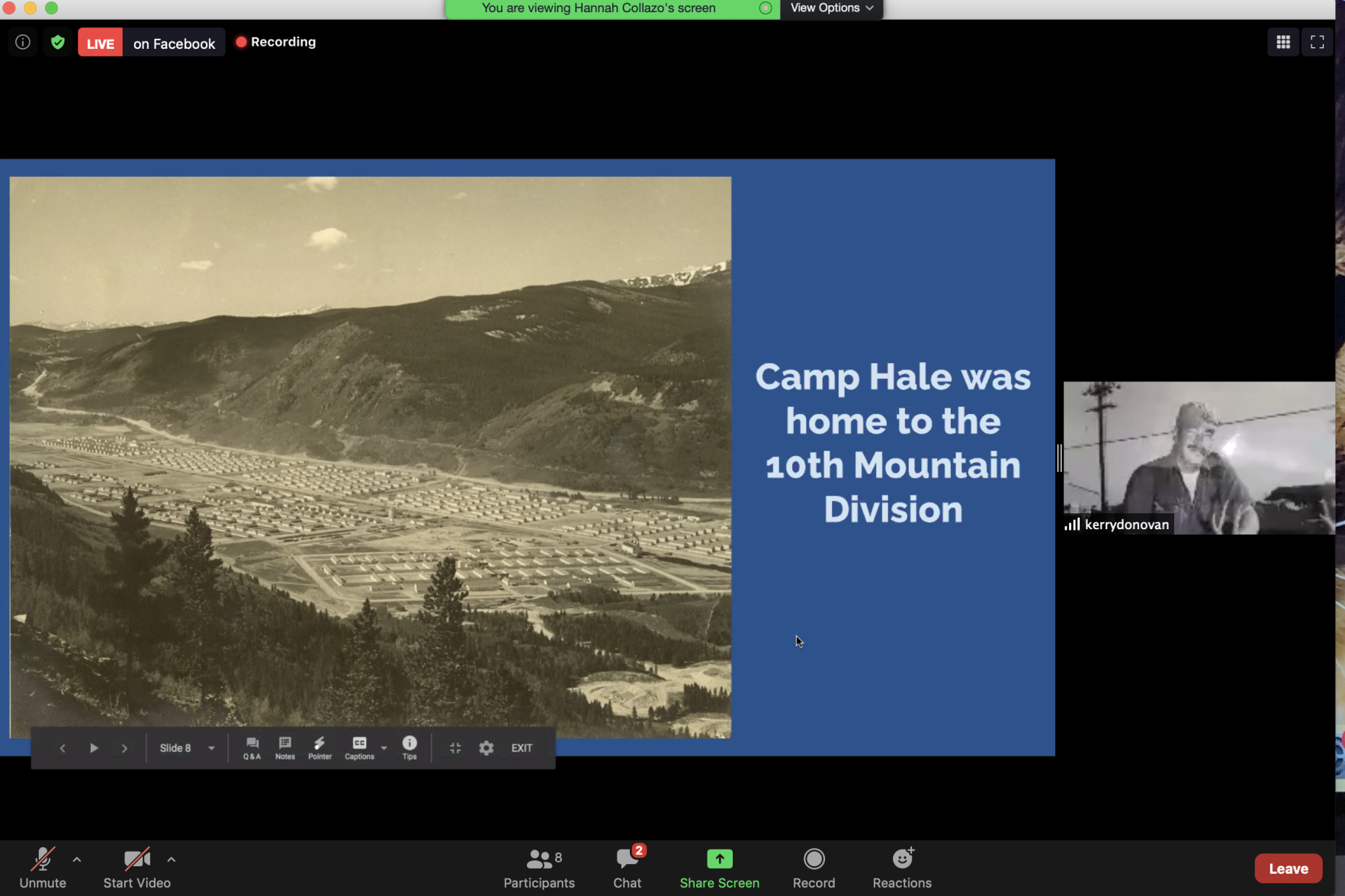The width and height of the screenshot is (1345, 896).
Task: Click EXIT in the slideshow toolbar
Action: 522,748
